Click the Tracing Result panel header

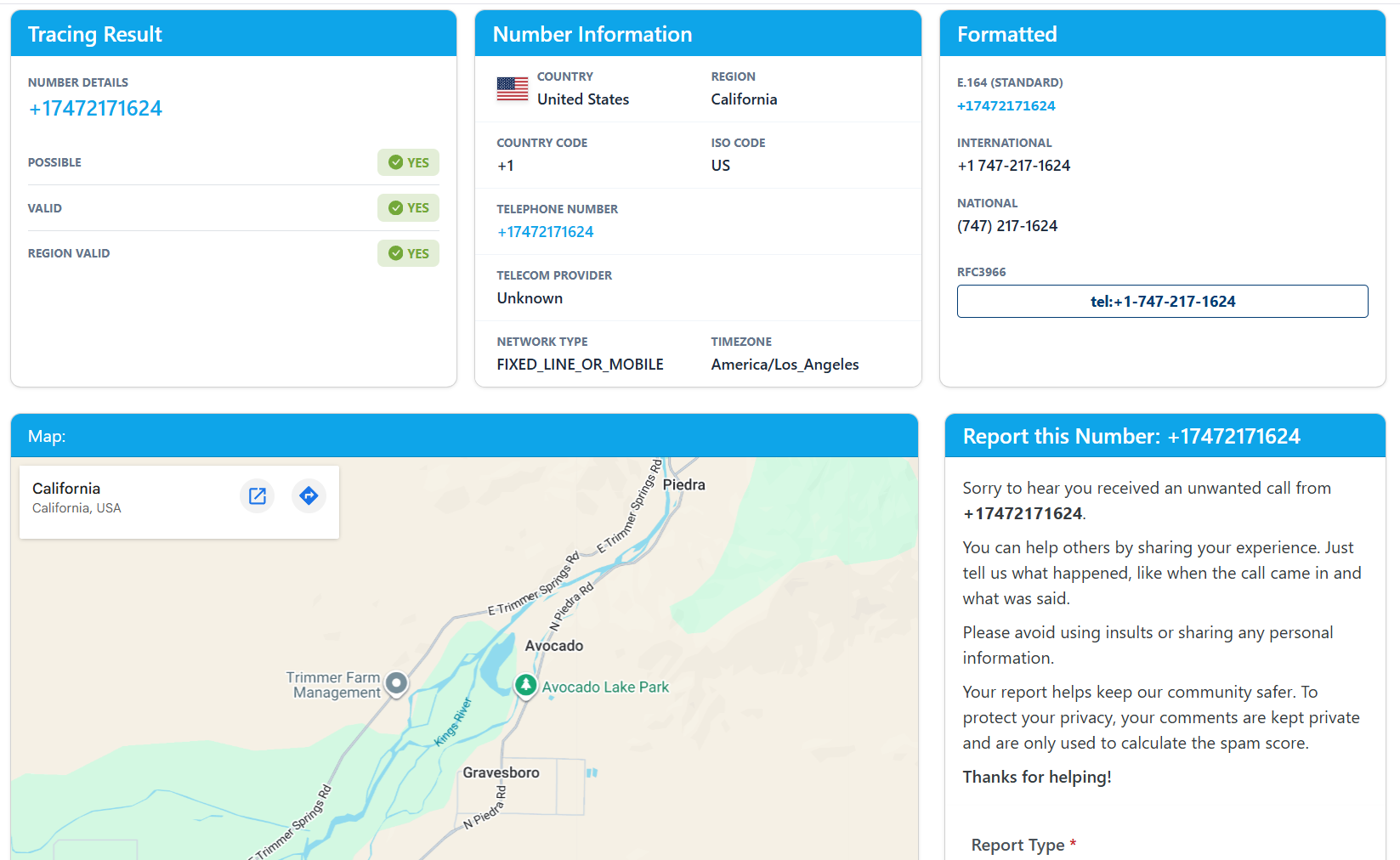(95, 34)
